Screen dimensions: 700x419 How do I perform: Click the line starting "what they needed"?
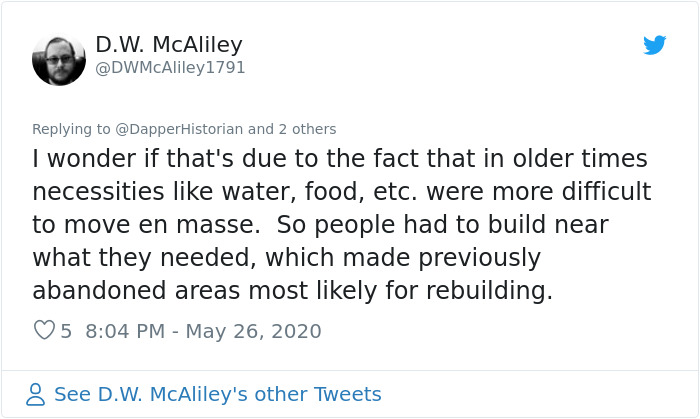click(x=286, y=258)
